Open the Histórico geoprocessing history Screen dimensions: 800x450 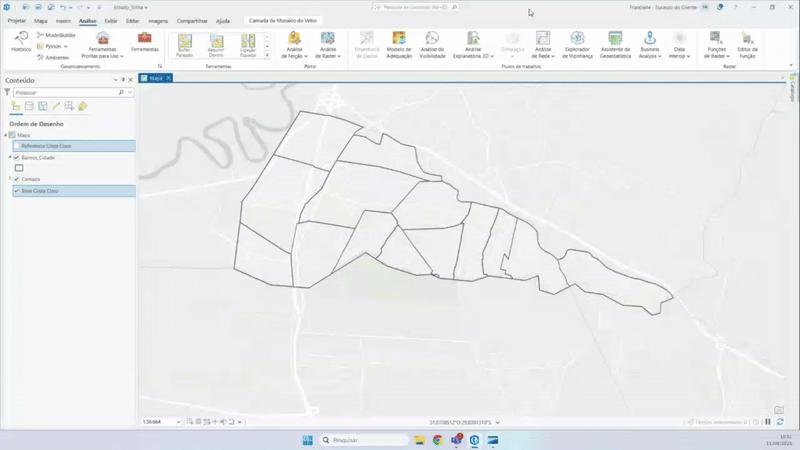[21, 40]
